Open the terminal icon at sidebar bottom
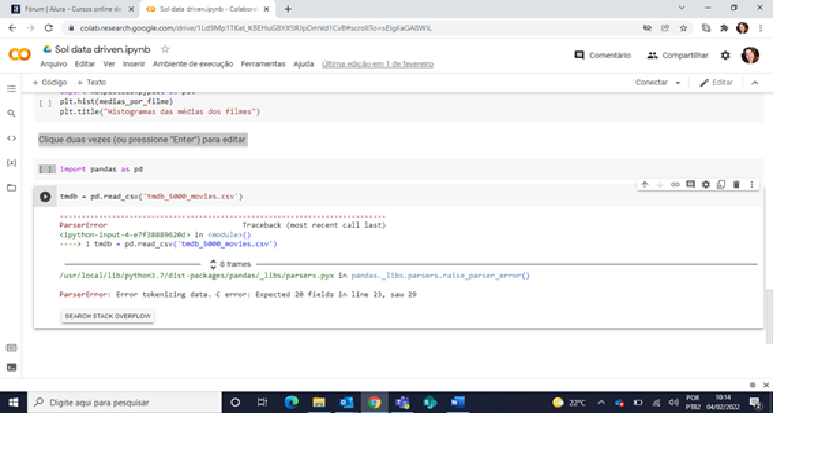 (11, 368)
